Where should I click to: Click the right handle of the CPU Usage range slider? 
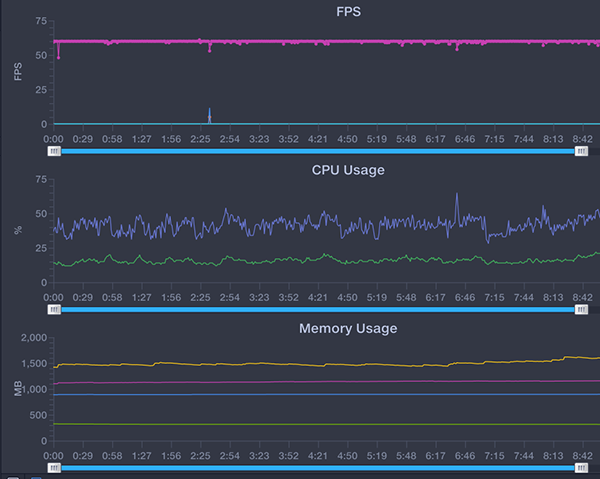tap(581, 310)
